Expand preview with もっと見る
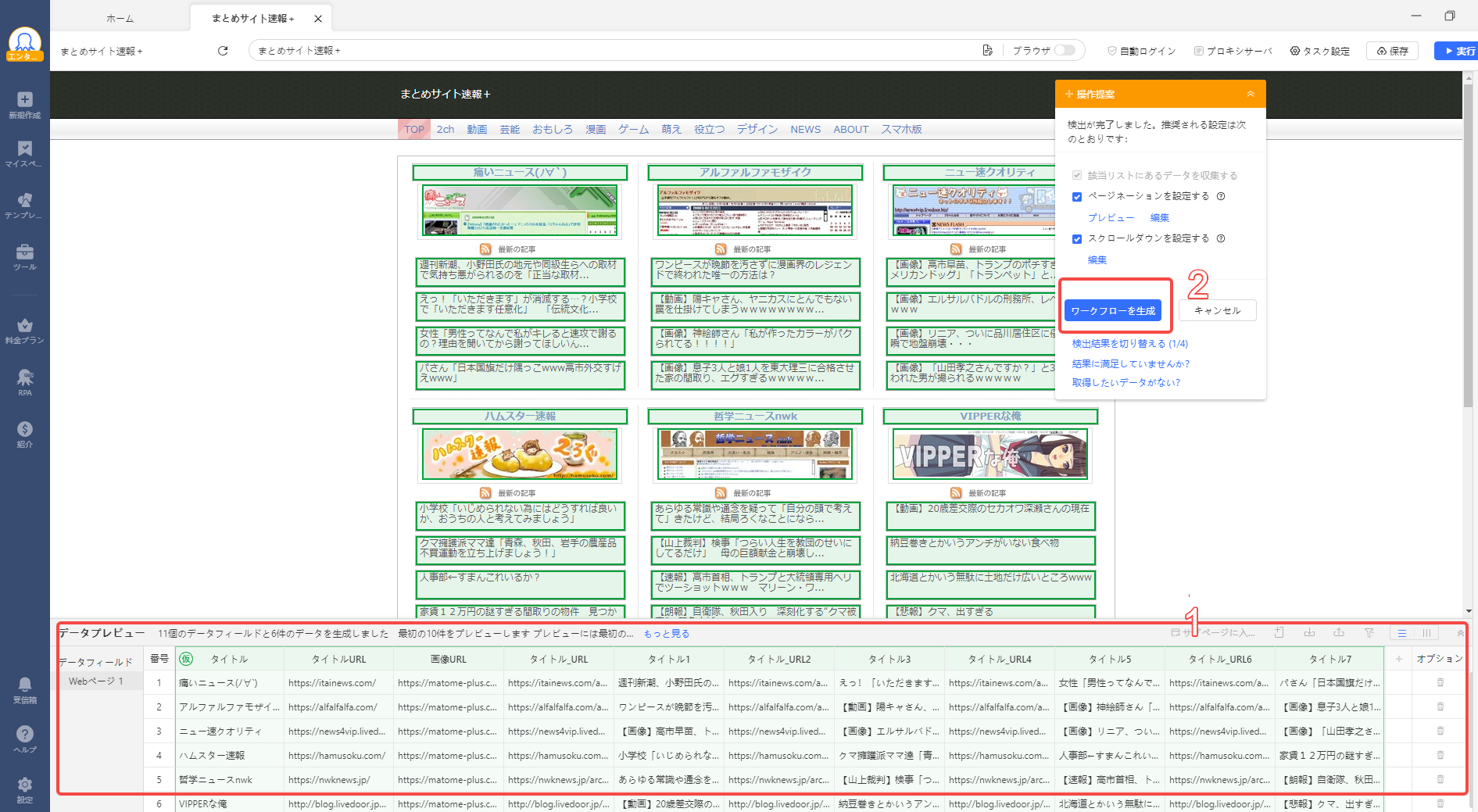The height and width of the screenshot is (812, 1478). 666,634
